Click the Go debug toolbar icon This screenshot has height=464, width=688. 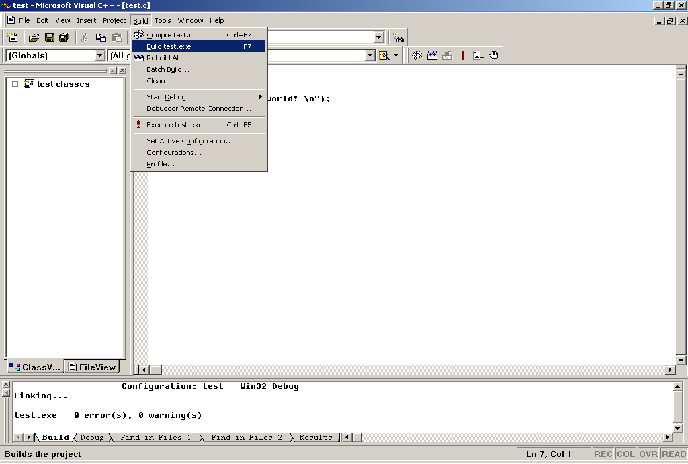(x=478, y=55)
